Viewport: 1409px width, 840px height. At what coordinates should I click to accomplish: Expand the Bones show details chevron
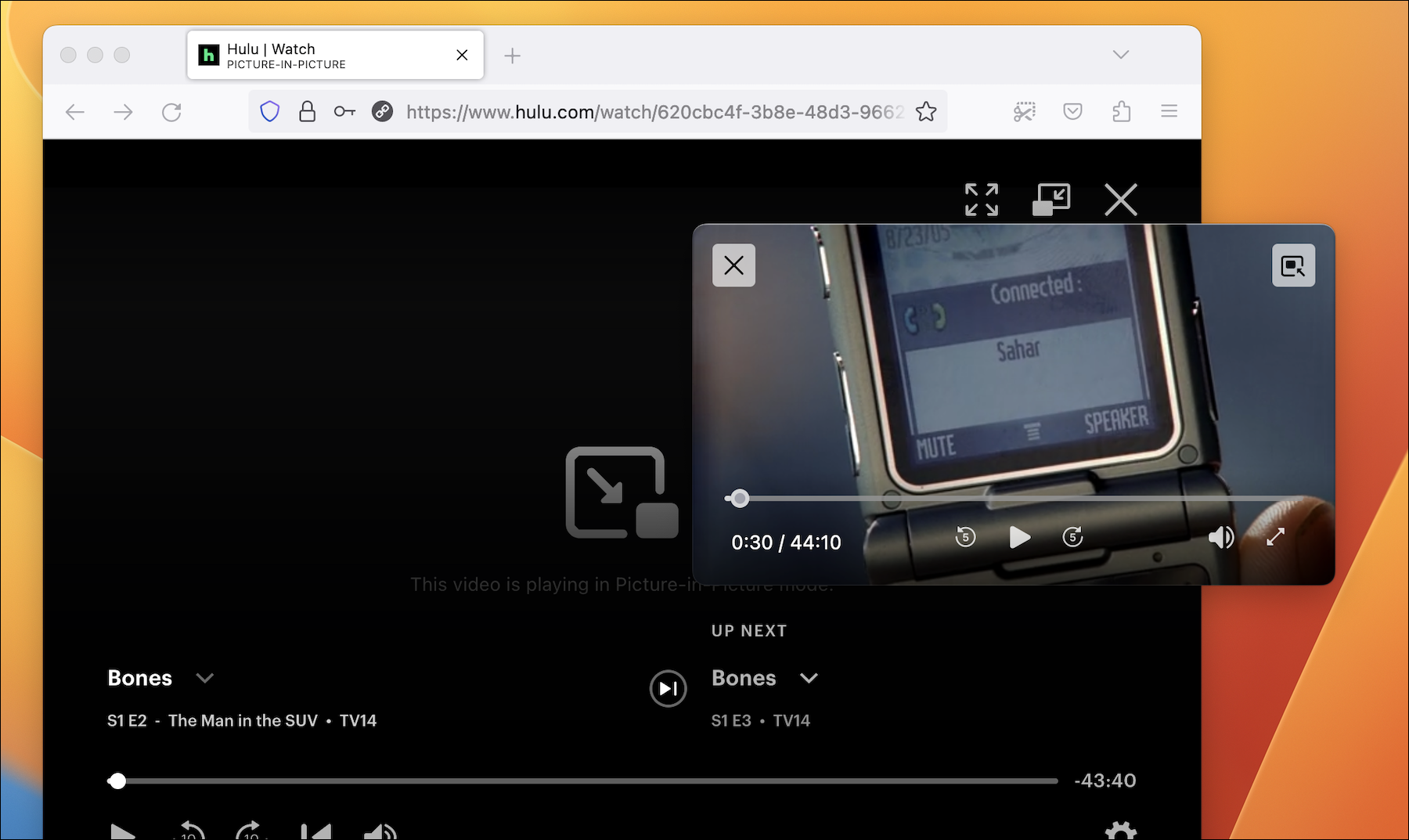[x=205, y=678]
